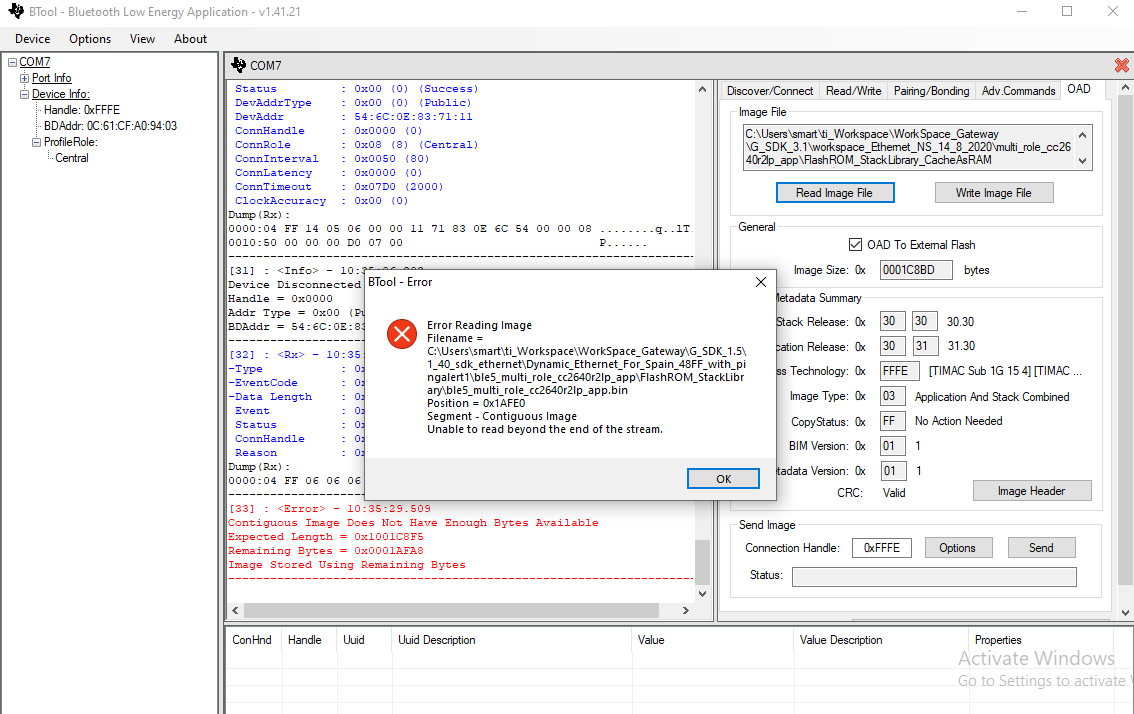This screenshot has height=714, width=1134.
Task: Click log pane scroll down arrow
Action: click(x=702, y=594)
